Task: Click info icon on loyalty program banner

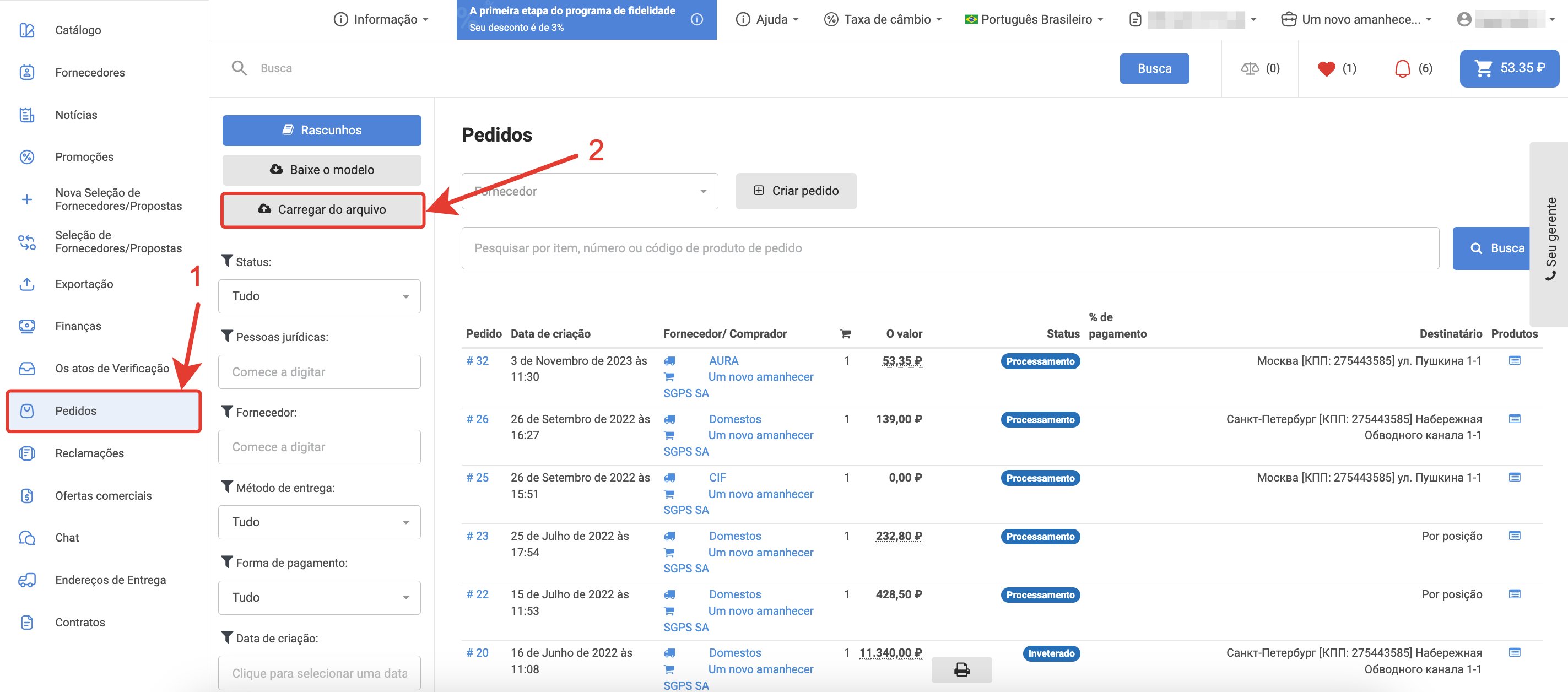Action: pyautogui.click(x=696, y=19)
